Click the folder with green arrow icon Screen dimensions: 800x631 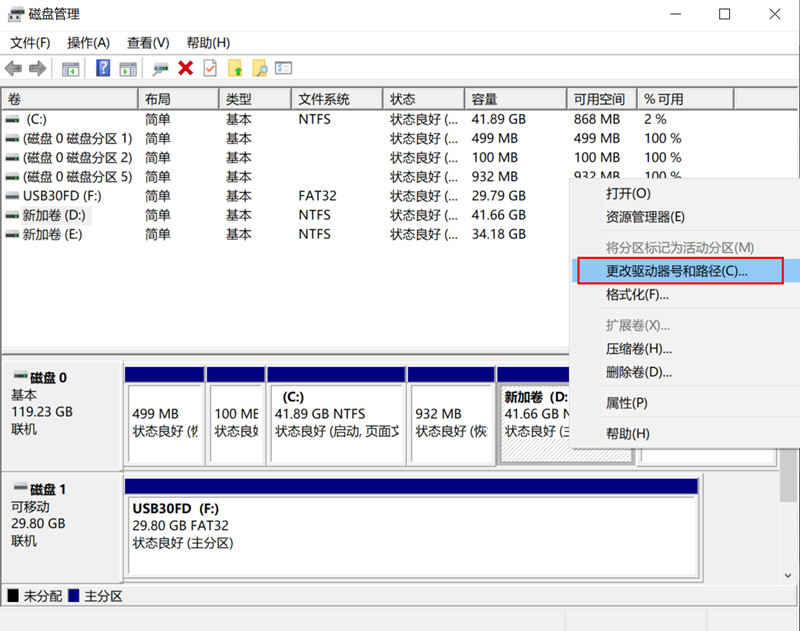[x=235, y=68]
